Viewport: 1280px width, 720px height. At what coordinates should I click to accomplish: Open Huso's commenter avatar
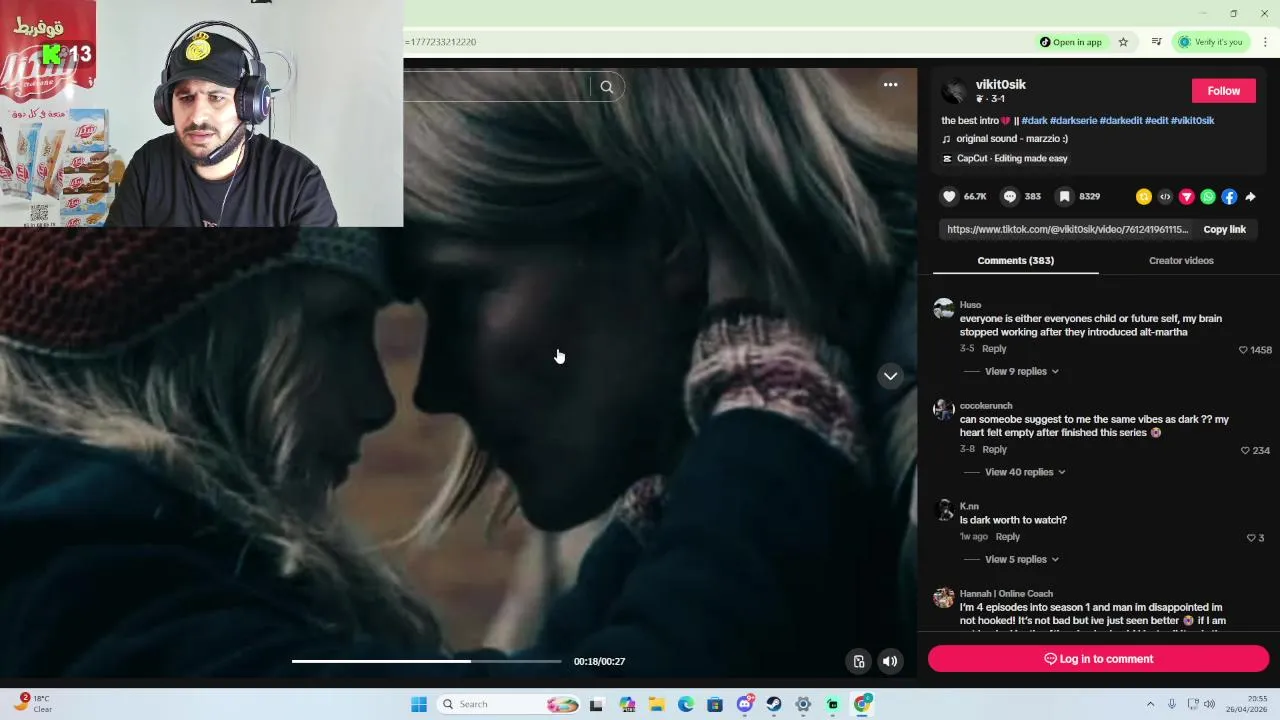(943, 308)
